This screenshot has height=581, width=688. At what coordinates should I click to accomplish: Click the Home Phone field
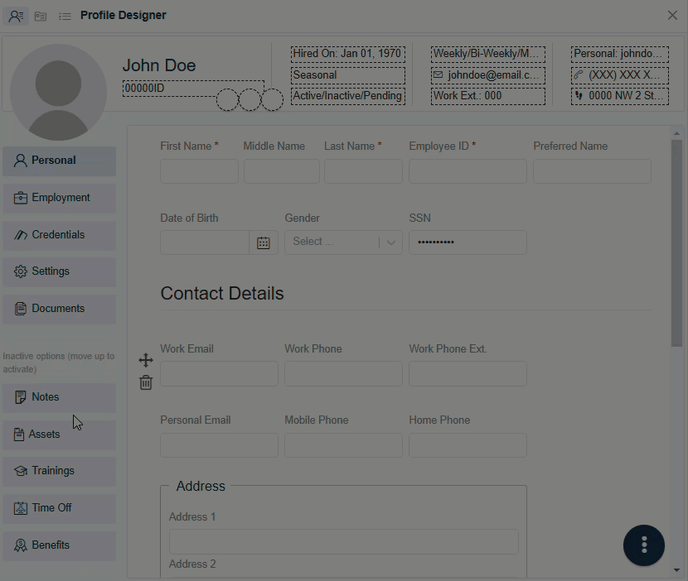[x=468, y=445]
